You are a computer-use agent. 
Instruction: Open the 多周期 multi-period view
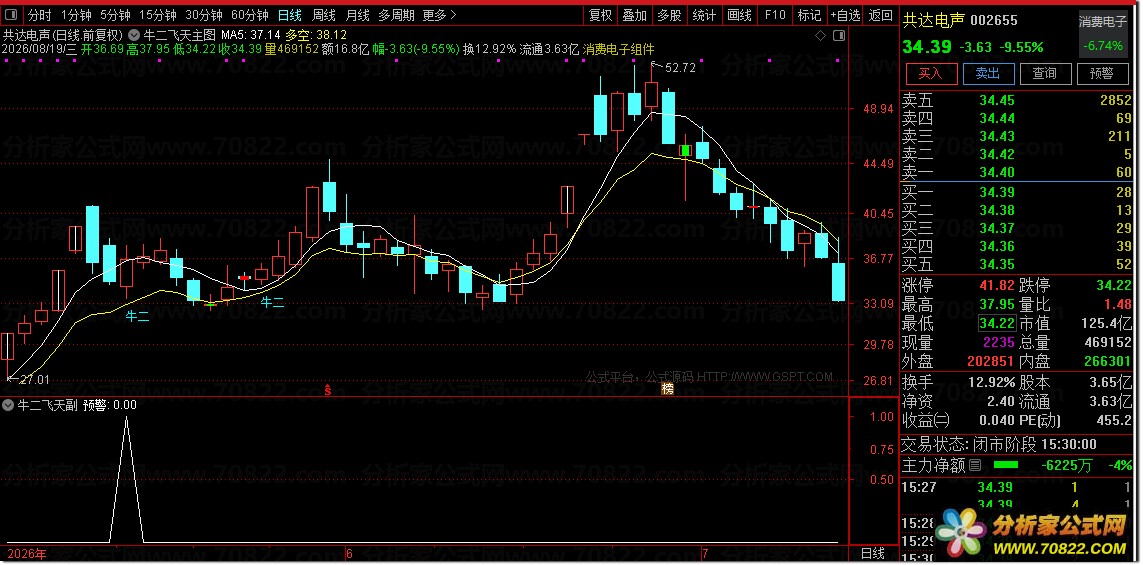[397, 15]
